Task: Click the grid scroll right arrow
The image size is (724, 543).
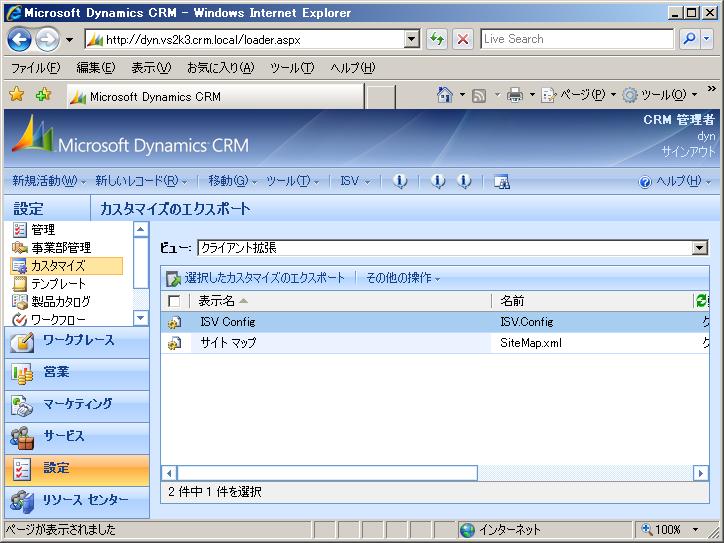Action: [701, 473]
